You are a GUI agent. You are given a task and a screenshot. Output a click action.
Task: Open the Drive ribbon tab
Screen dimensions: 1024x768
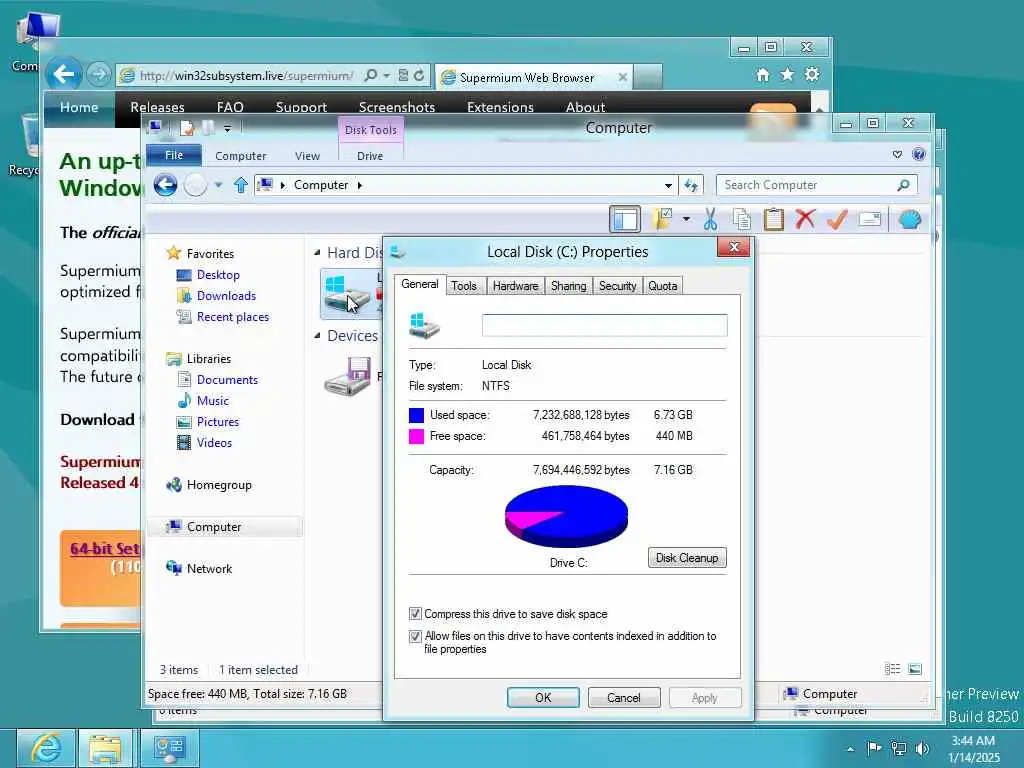(x=370, y=156)
